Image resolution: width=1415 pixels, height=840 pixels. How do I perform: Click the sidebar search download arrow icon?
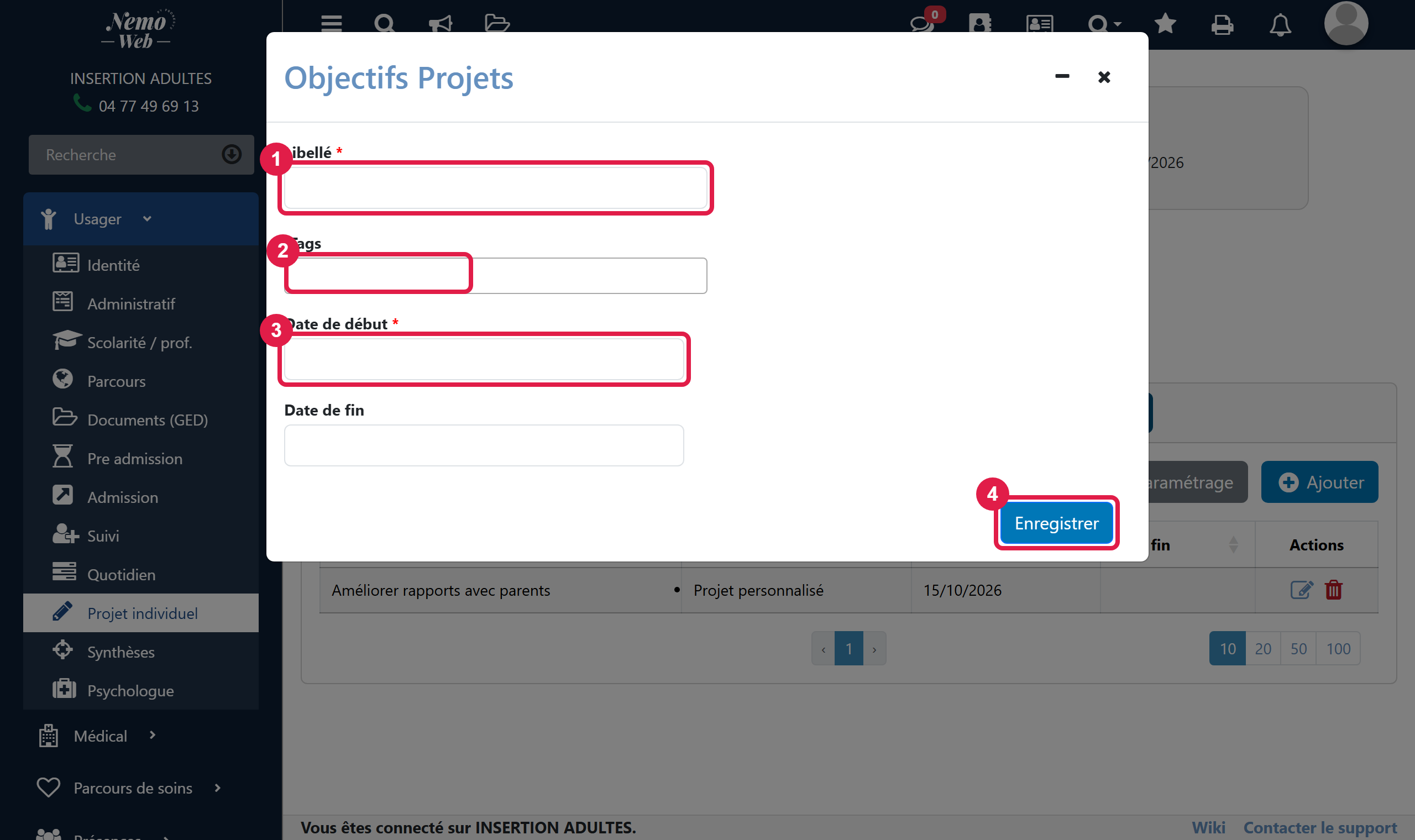(232, 154)
